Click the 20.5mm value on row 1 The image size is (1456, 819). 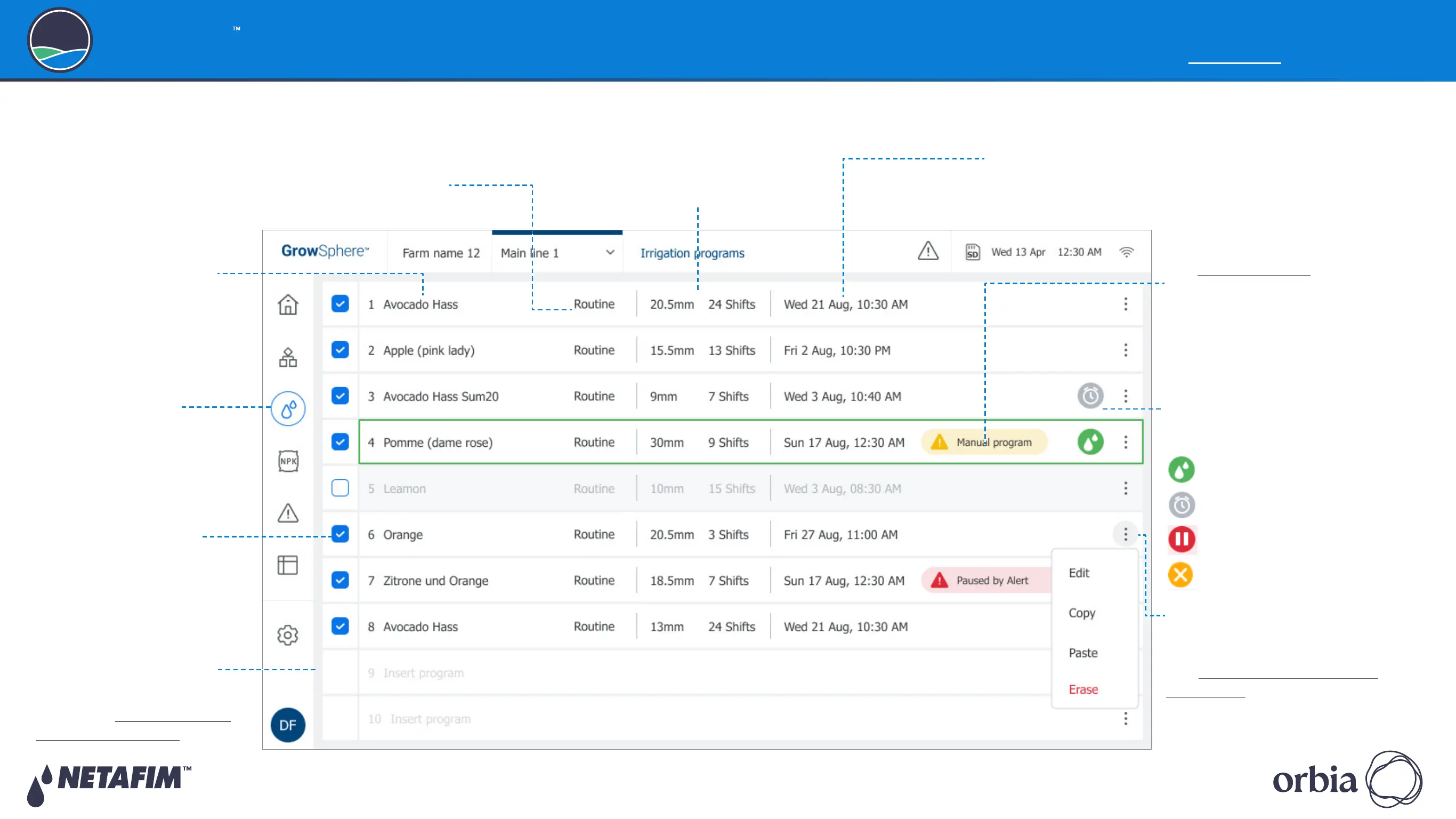(x=672, y=304)
